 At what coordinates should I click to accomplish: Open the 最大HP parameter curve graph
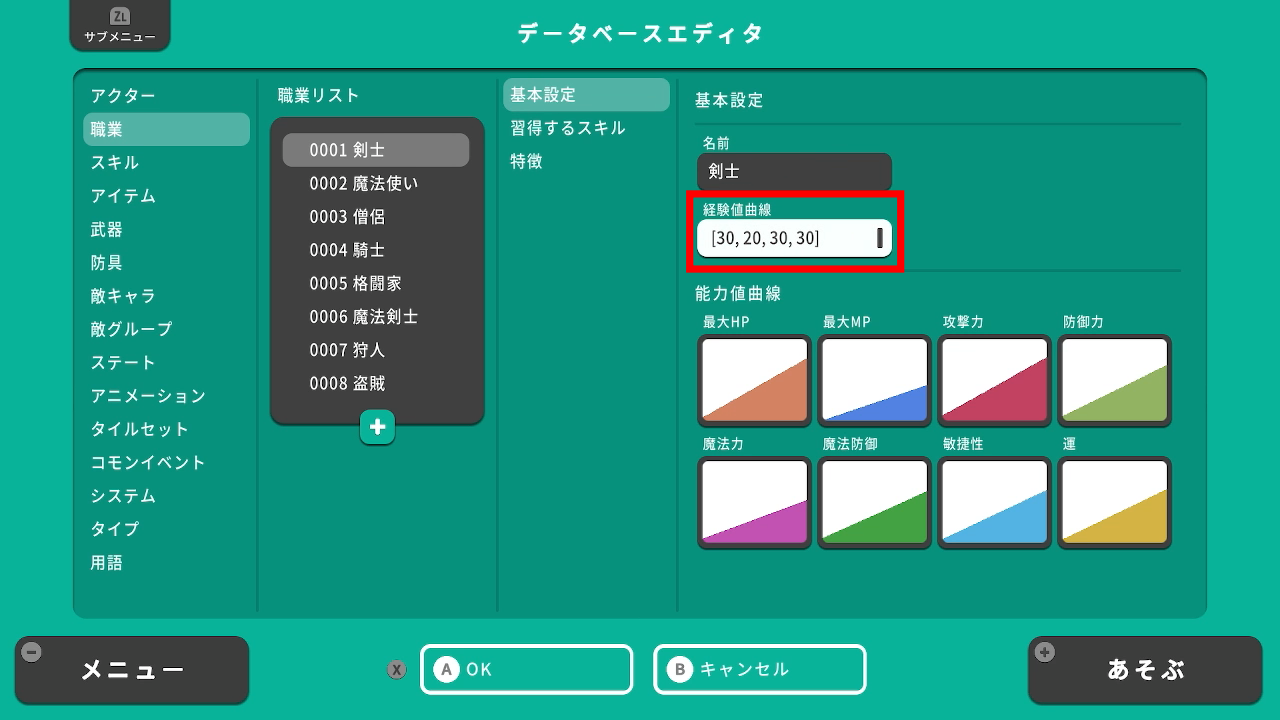(754, 380)
